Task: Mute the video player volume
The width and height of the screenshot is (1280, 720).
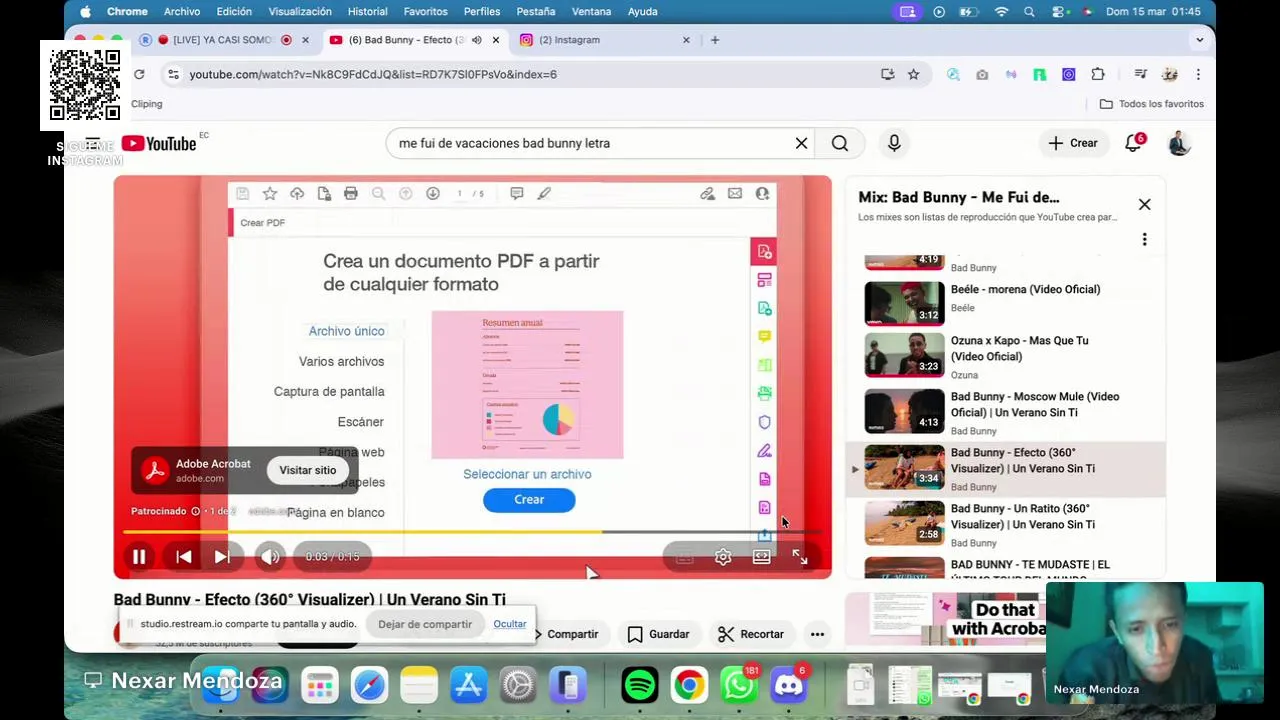Action: (x=270, y=557)
